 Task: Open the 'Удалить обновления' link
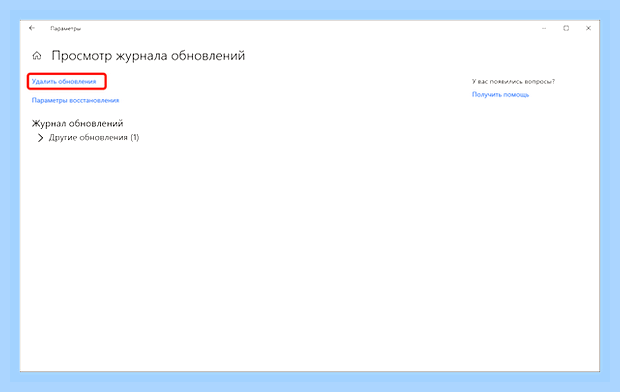64,81
